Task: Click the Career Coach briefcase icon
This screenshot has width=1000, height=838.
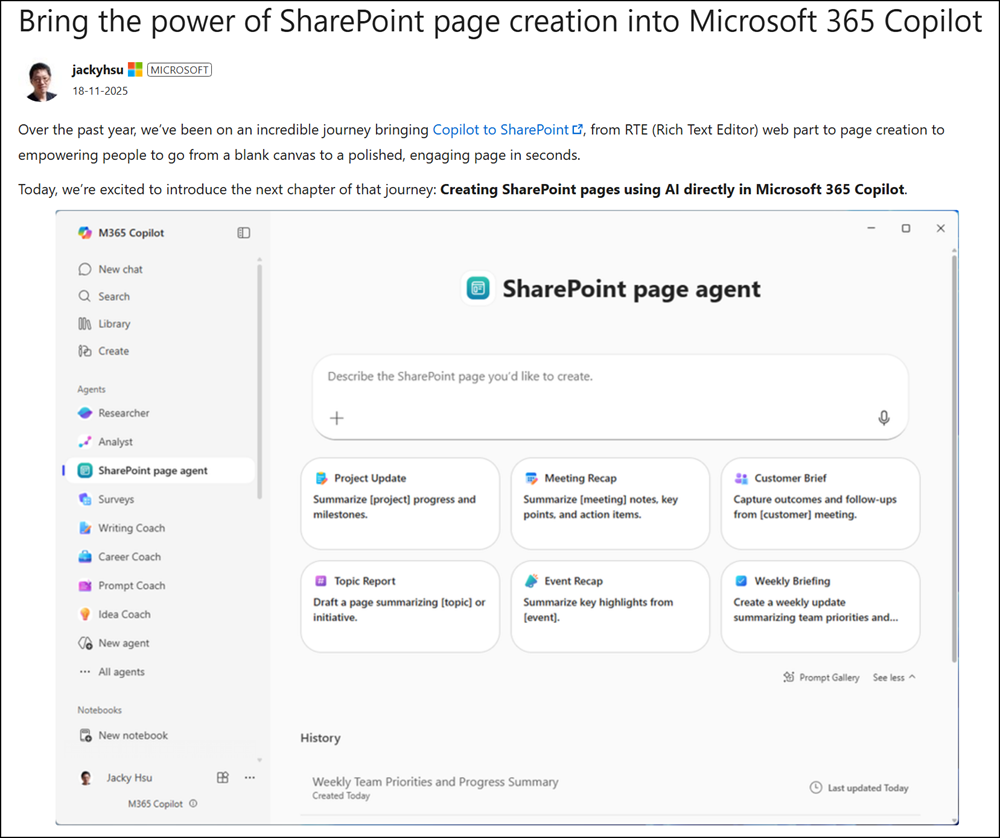Action: coord(85,557)
